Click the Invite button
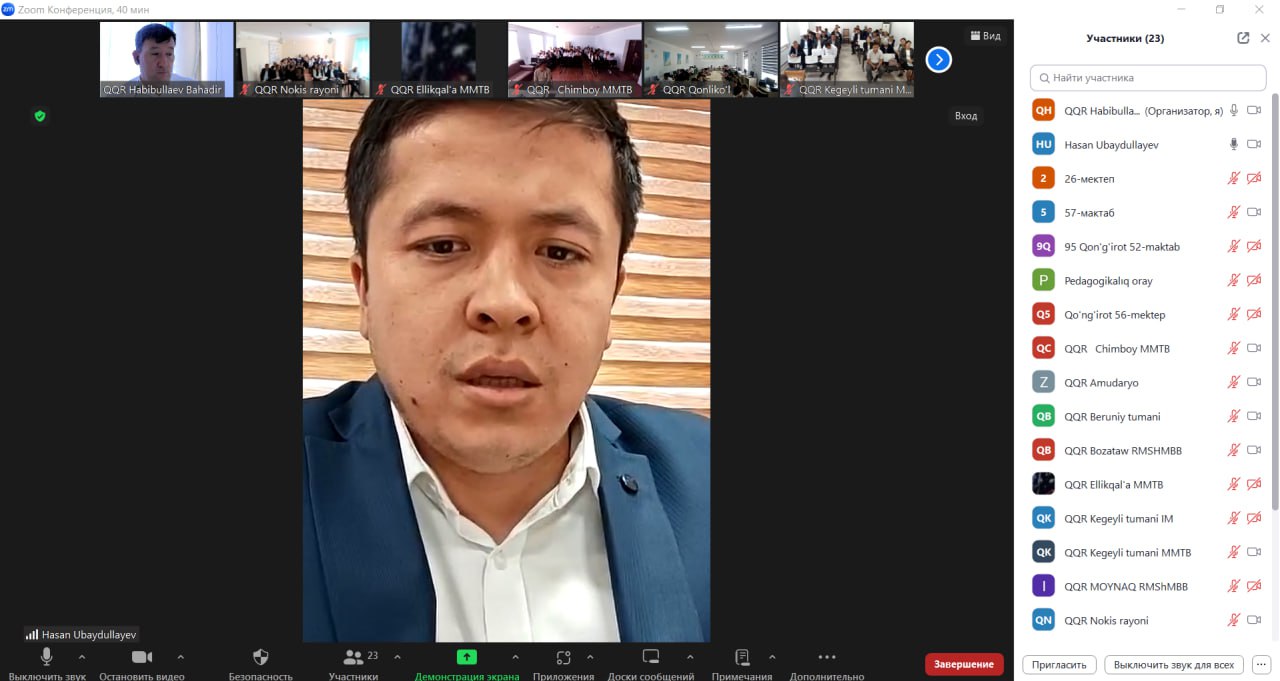Image resolution: width=1280 pixels, height=681 pixels. (1058, 665)
